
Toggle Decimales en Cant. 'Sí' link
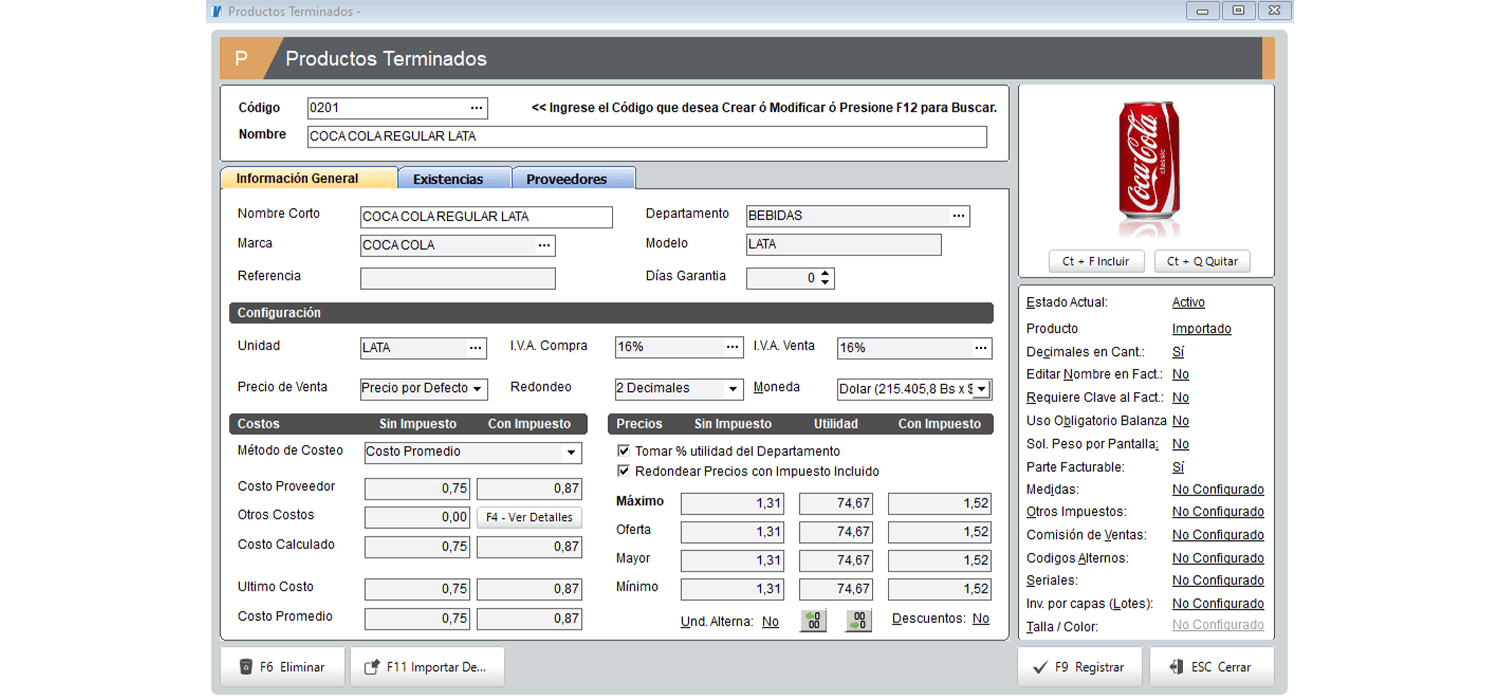[x=1178, y=352]
